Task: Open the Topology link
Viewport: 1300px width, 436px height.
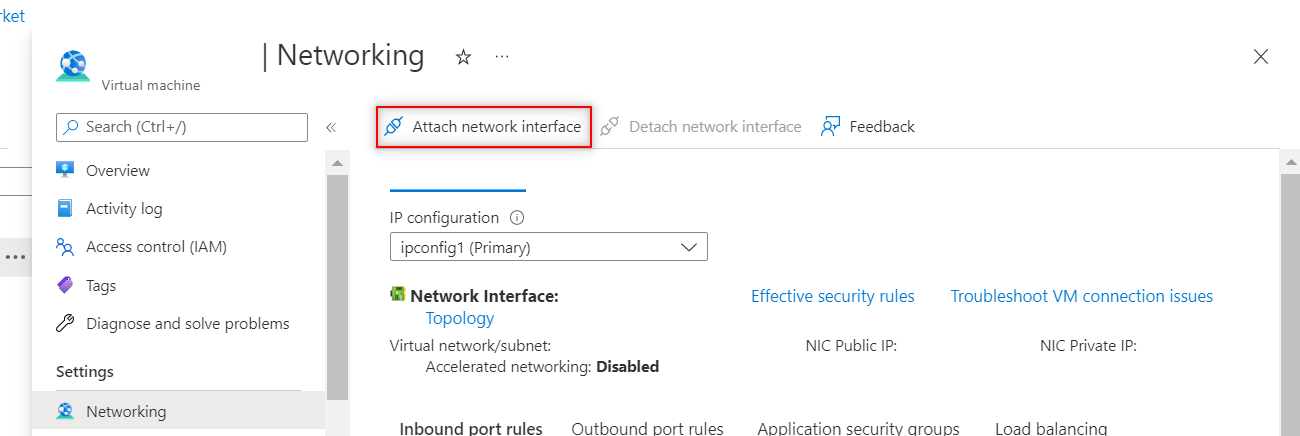Action: coord(460,318)
